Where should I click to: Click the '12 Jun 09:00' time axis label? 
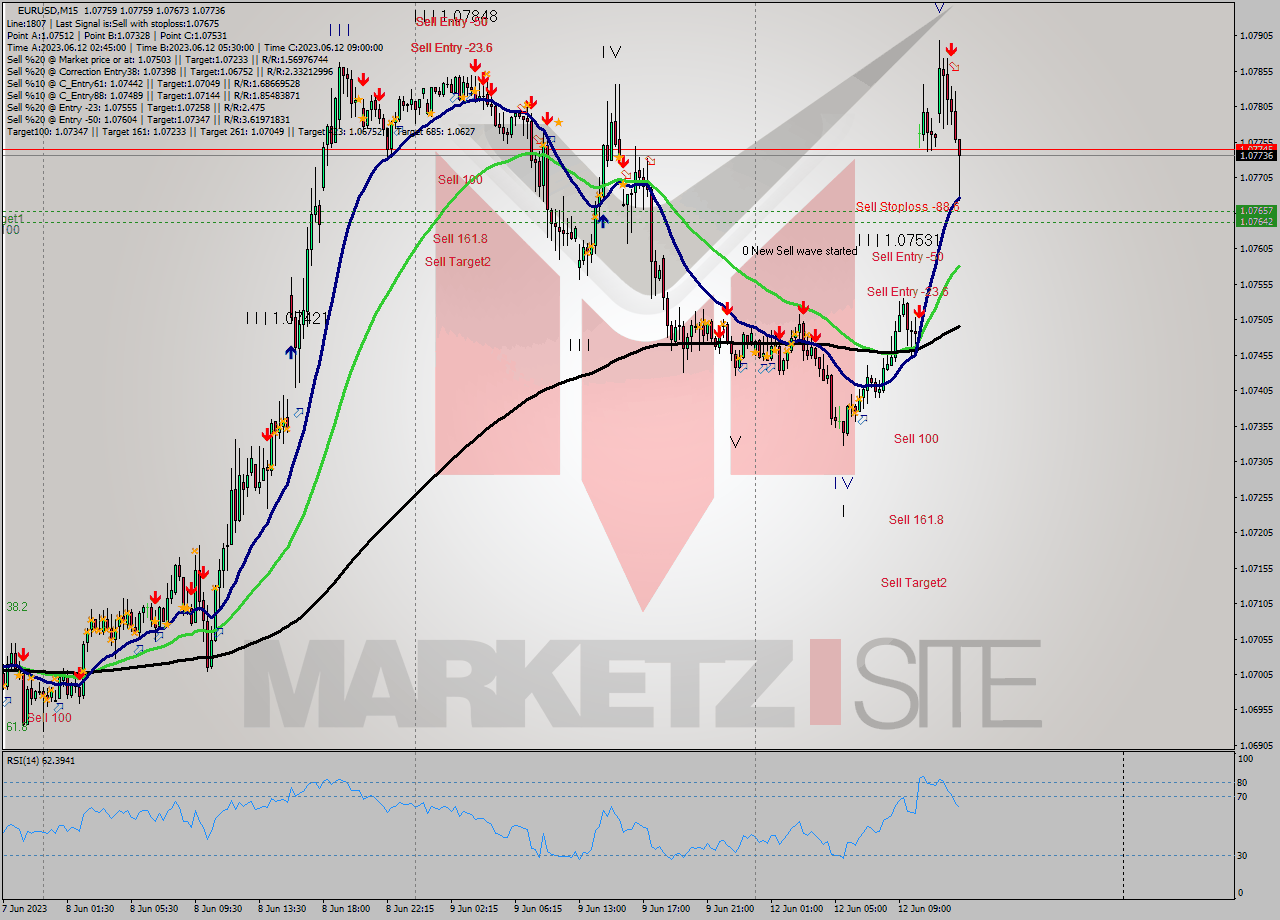[925, 909]
